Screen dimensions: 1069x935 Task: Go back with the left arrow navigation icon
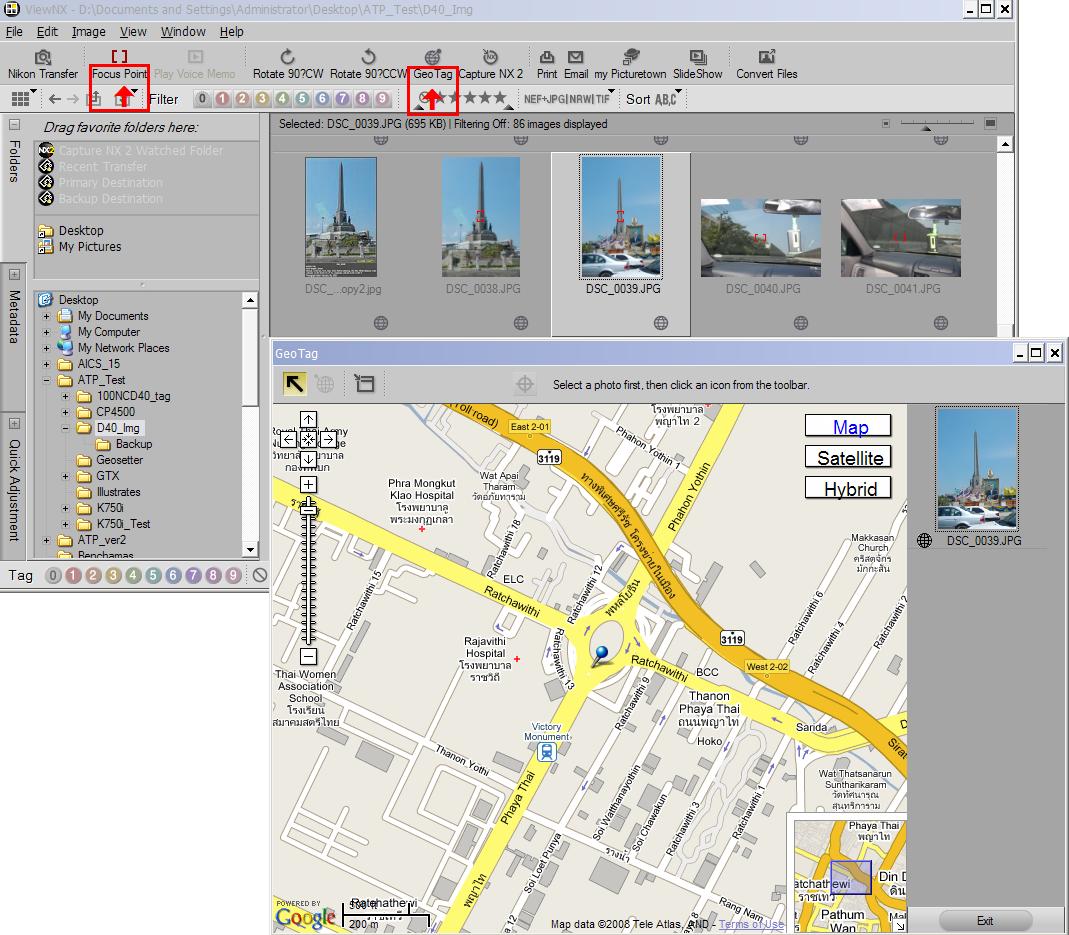55,100
